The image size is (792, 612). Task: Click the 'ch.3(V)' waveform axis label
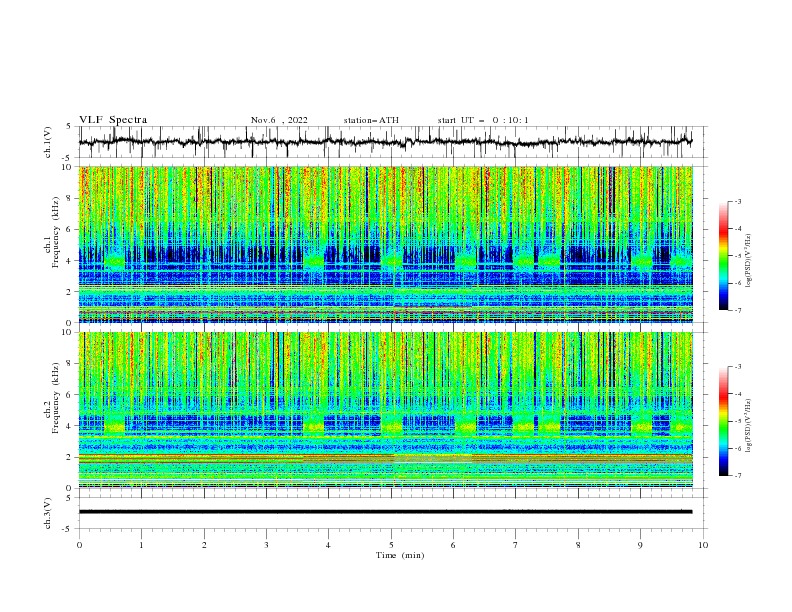pyautogui.click(x=48, y=513)
